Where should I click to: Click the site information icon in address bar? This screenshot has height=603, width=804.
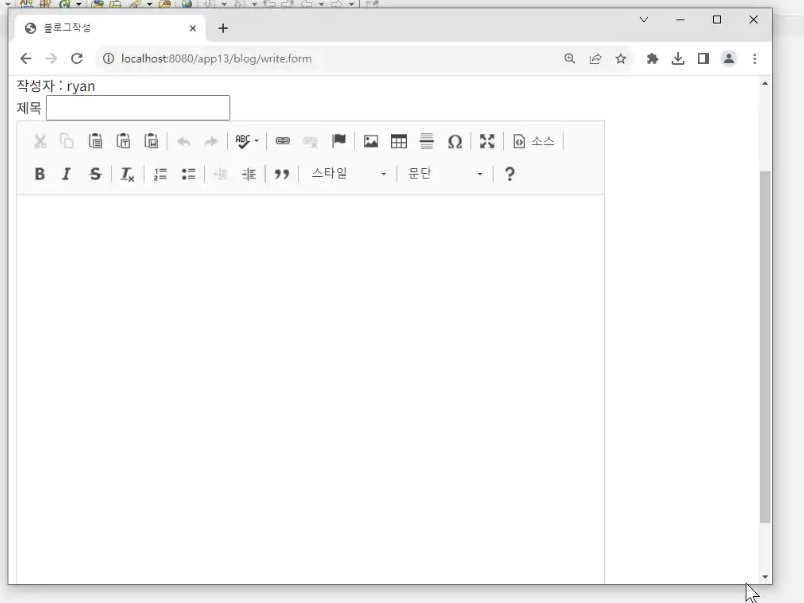[109, 58]
